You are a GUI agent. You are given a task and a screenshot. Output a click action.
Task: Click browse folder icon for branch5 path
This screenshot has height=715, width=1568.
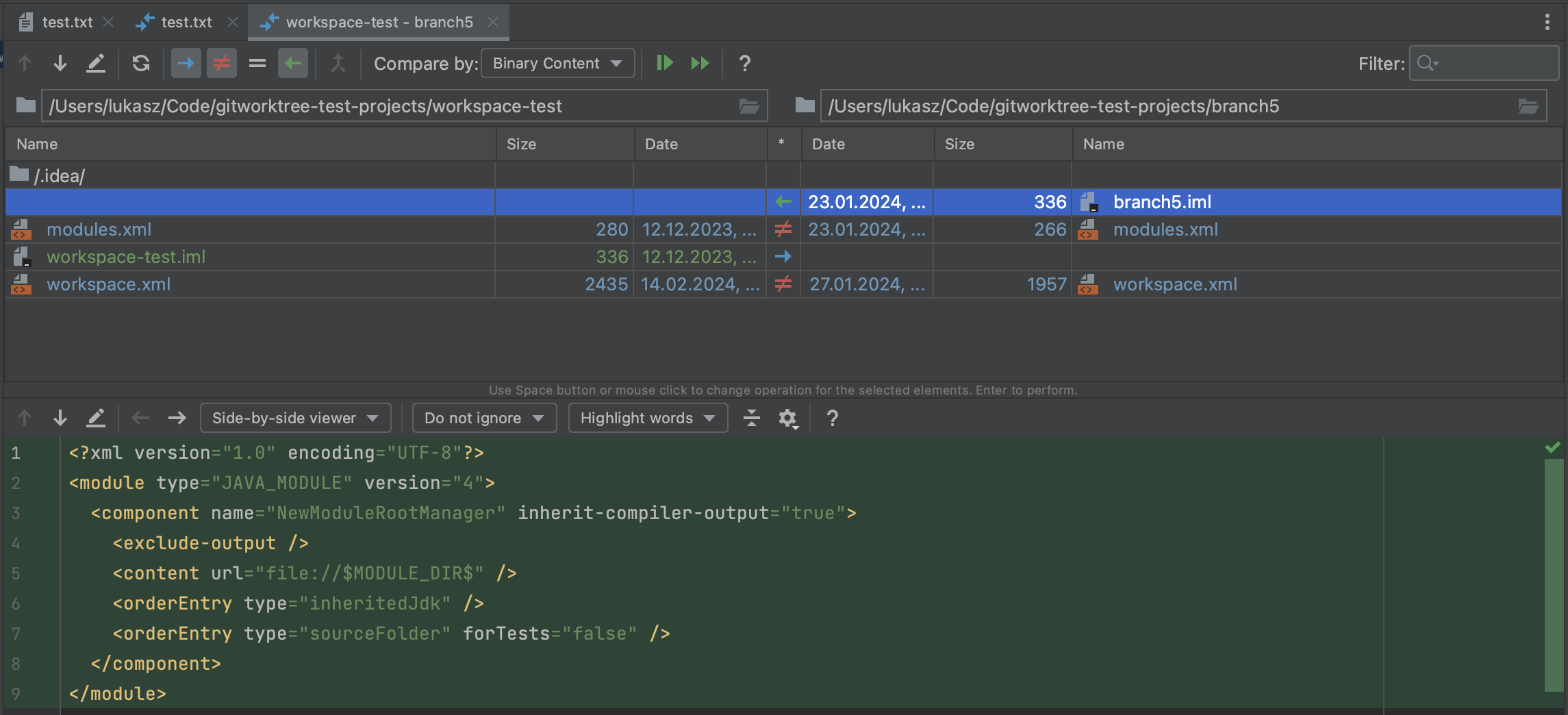(x=1528, y=106)
